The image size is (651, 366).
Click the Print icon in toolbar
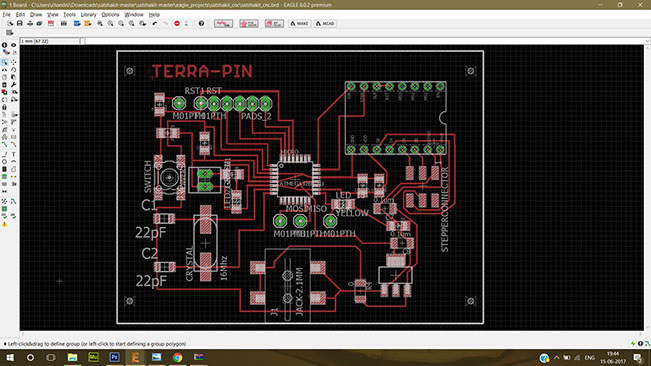pyautogui.click(x=30, y=24)
